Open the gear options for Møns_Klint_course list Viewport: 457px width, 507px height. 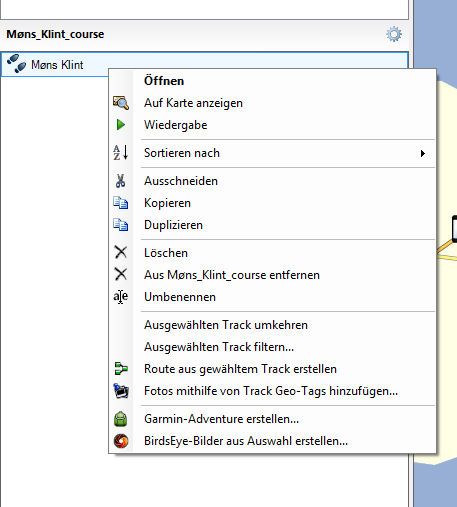click(x=394, y=34)
